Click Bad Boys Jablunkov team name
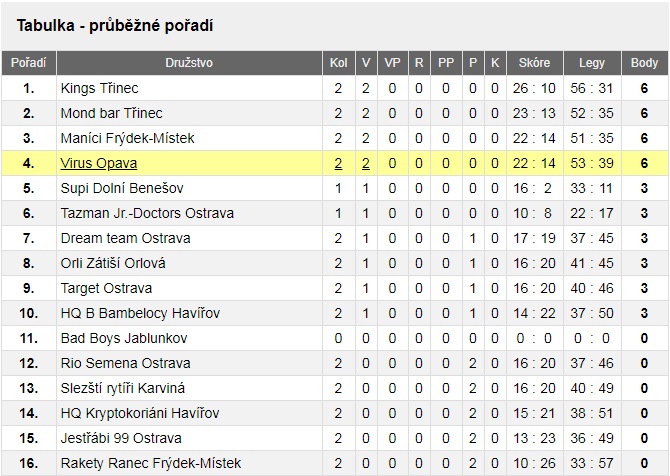670x476 pixels. [x=124, y=338]
